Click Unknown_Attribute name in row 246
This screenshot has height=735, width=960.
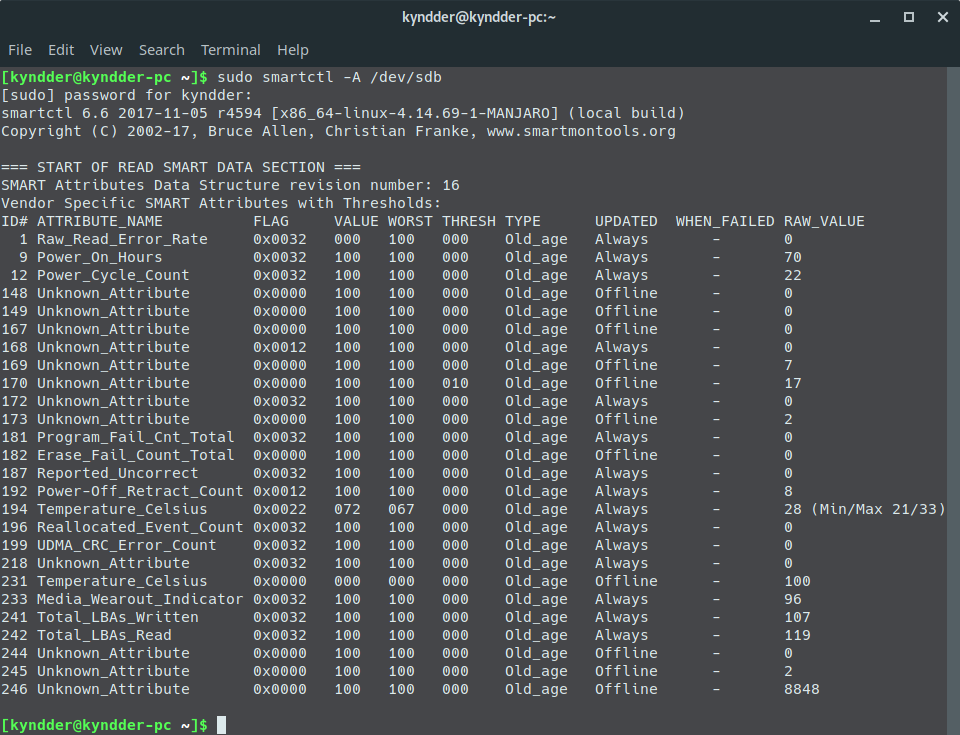click(113, 689)
